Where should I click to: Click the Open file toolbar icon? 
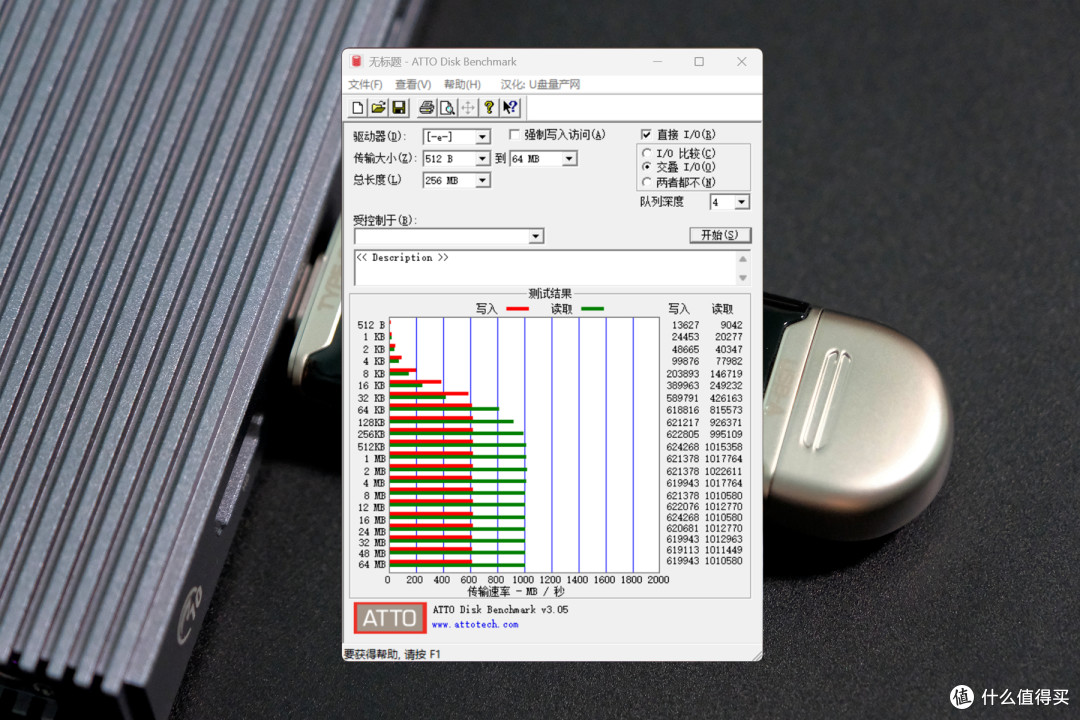click(x=378, y=107)
